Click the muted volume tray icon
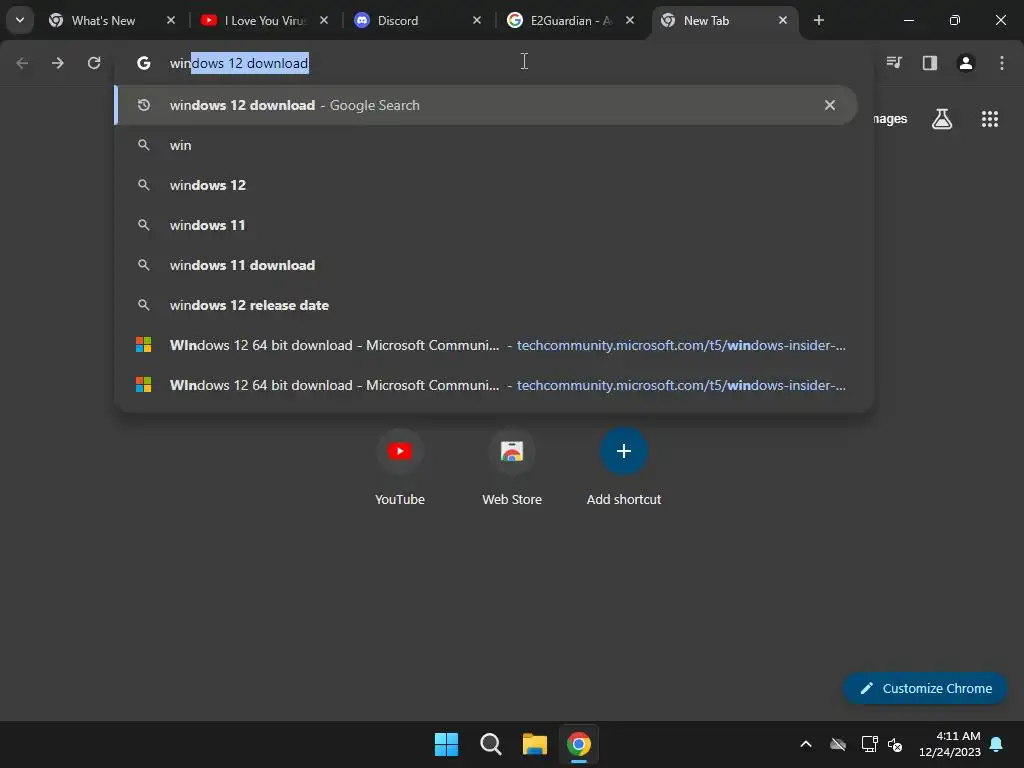 tap(895, 744)
